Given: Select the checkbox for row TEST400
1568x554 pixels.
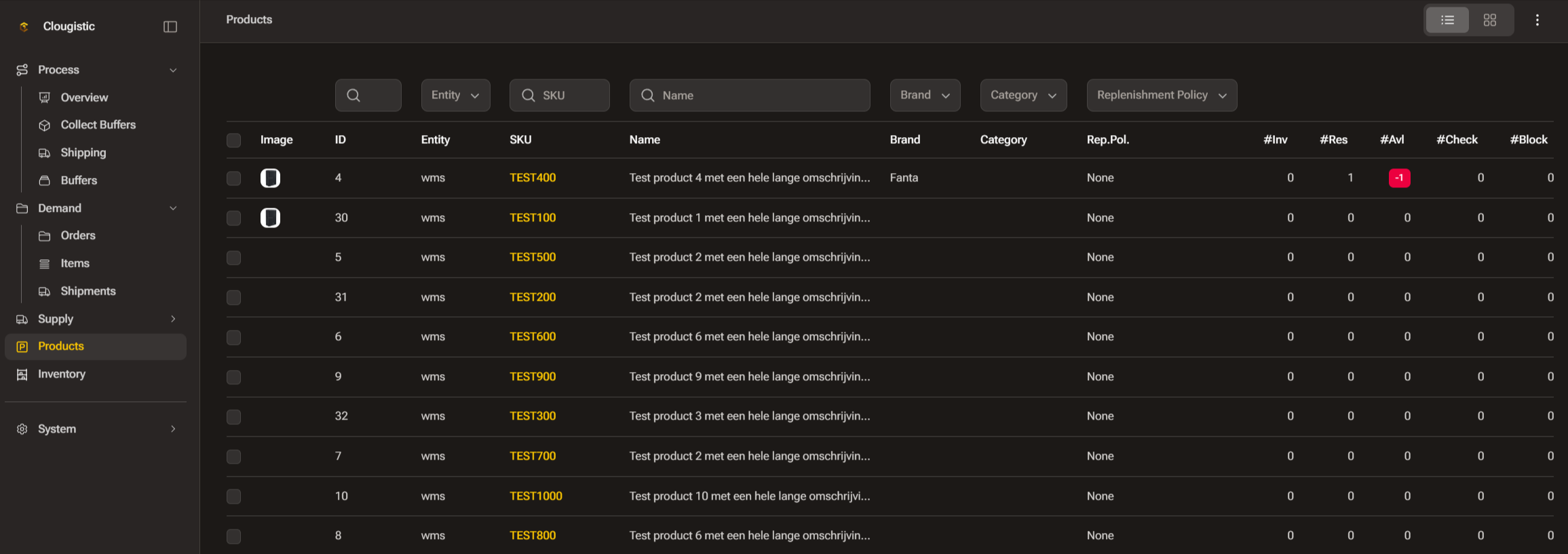Looking at the screenshot, I should click(233, 178).
